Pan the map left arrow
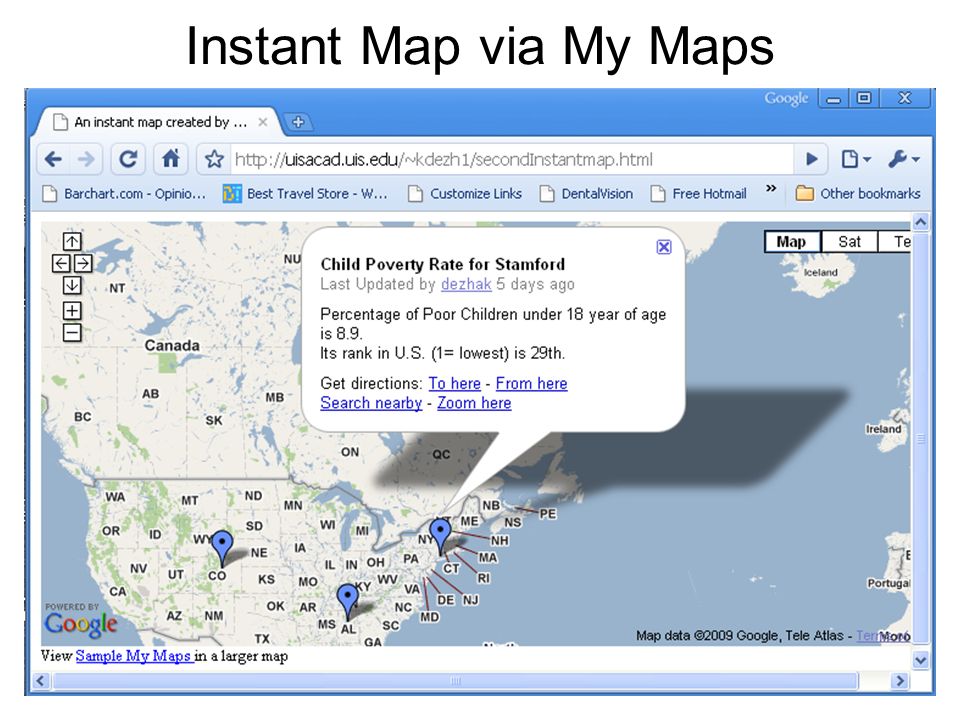The width and height of the screenshot is (960, 720). point(61,263)
